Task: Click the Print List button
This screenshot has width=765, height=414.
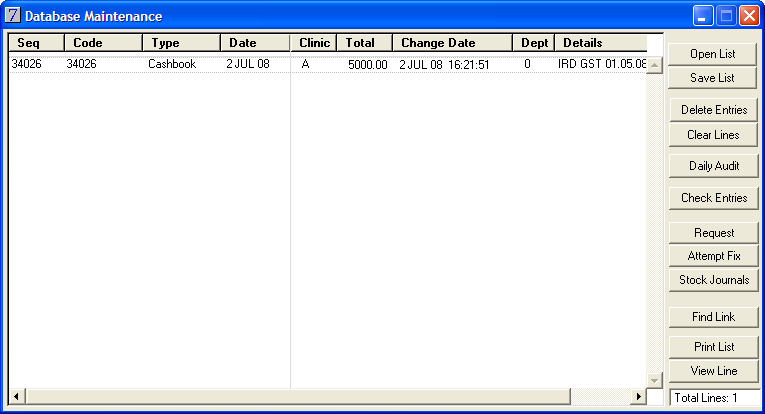Action: point(714,347)
